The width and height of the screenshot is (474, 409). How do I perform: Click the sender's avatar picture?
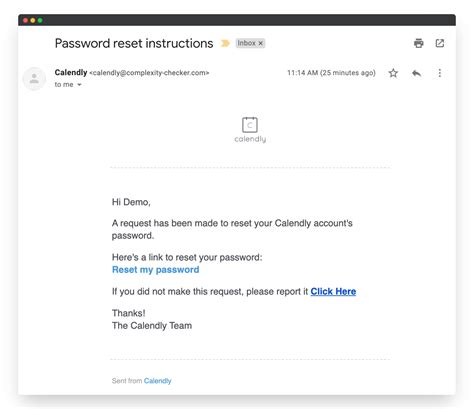34,79
